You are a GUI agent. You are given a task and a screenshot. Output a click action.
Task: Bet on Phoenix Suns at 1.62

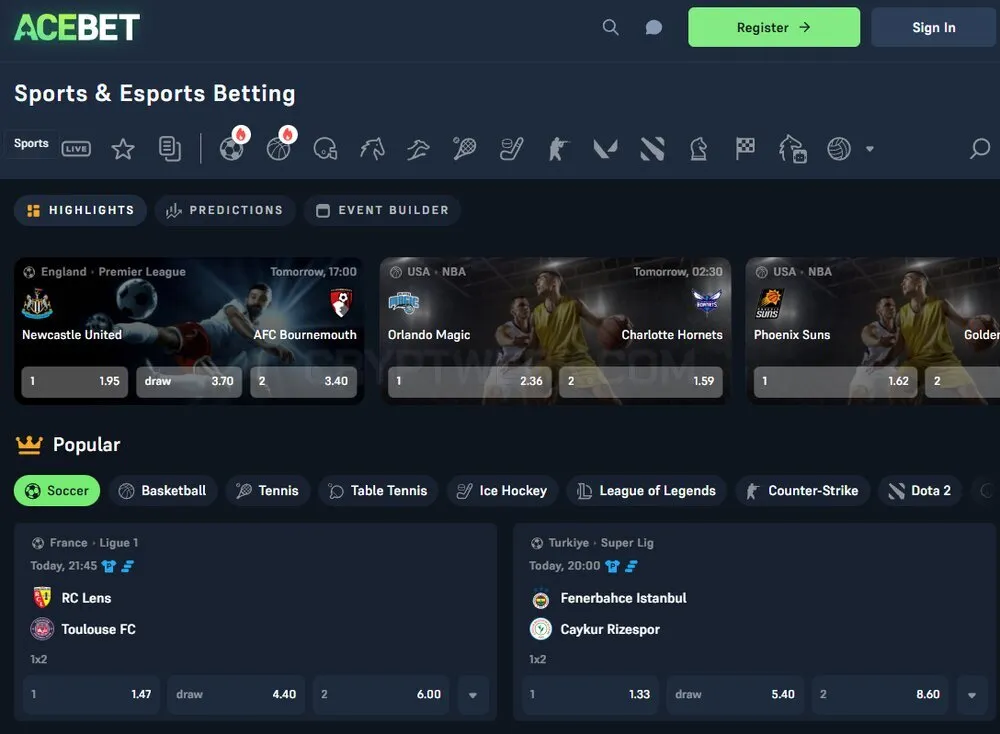[835, 381]
